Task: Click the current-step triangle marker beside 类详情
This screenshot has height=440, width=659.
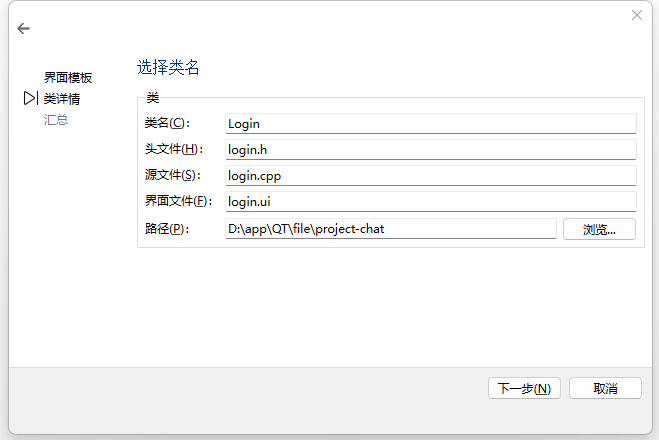Action: point(30,99)
